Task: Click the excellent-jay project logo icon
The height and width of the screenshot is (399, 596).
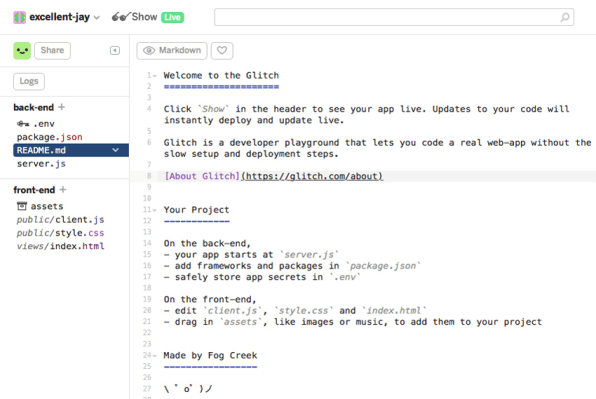Action: click(x=19, y=17)
